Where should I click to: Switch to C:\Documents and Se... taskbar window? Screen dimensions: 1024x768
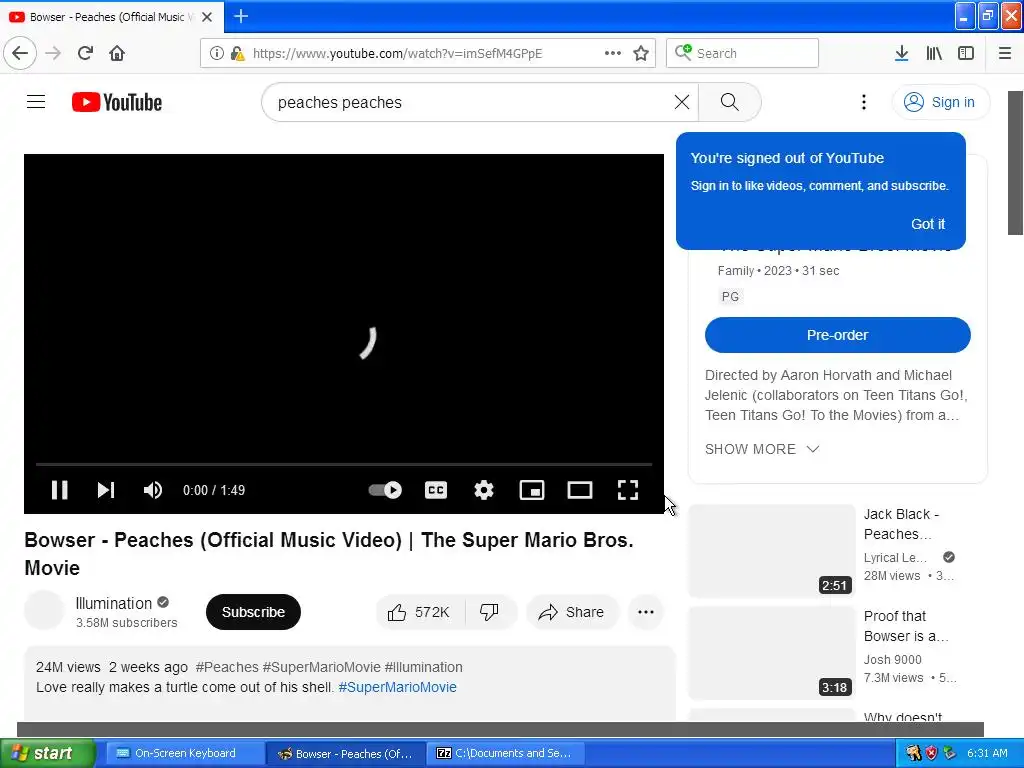point(504,753)
